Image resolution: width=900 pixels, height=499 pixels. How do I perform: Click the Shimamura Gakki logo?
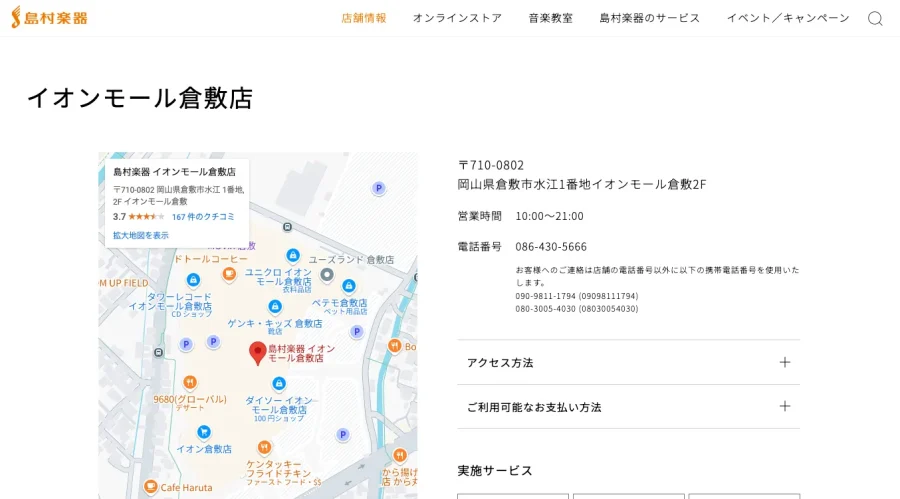[49, 17]
